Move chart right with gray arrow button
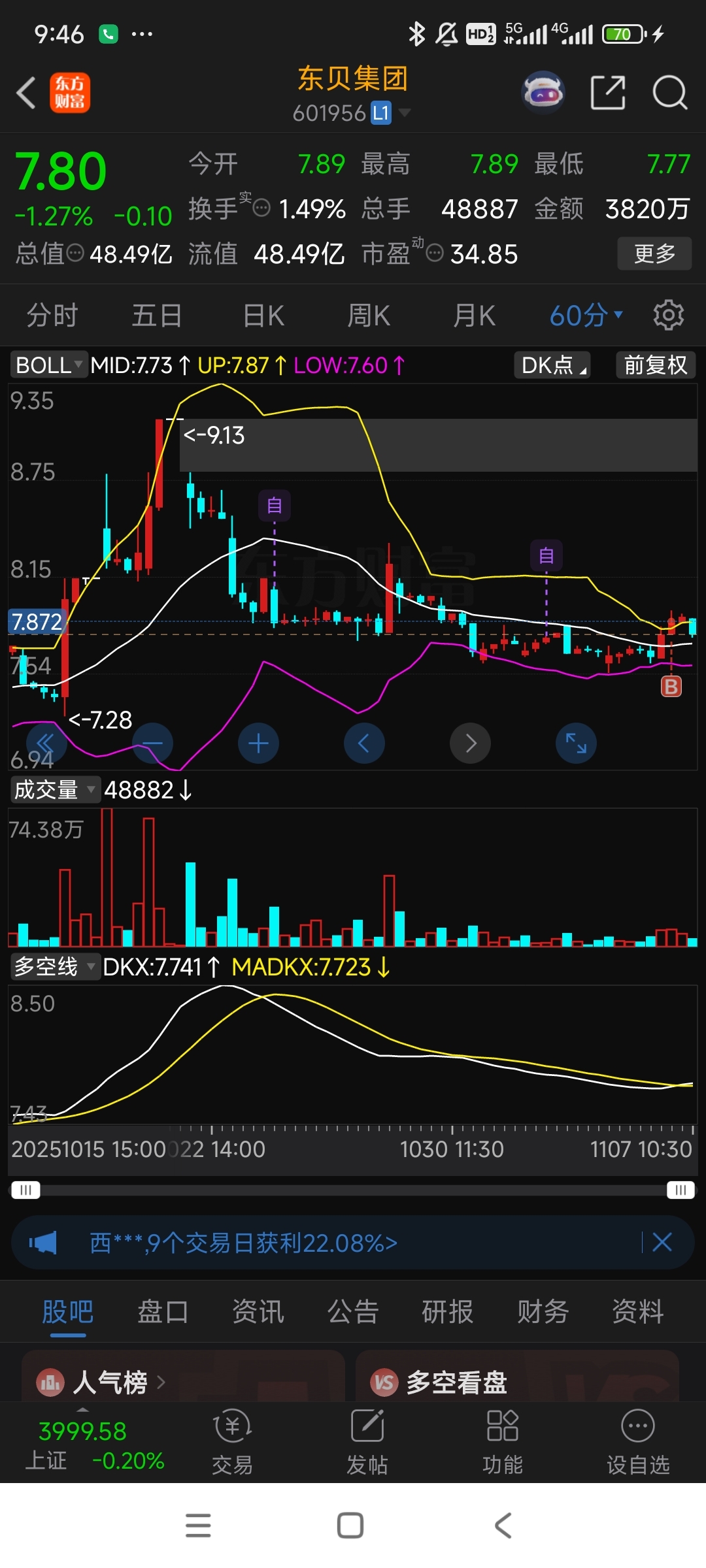This screenshot has width=706, height=1568. click(470, 743)
